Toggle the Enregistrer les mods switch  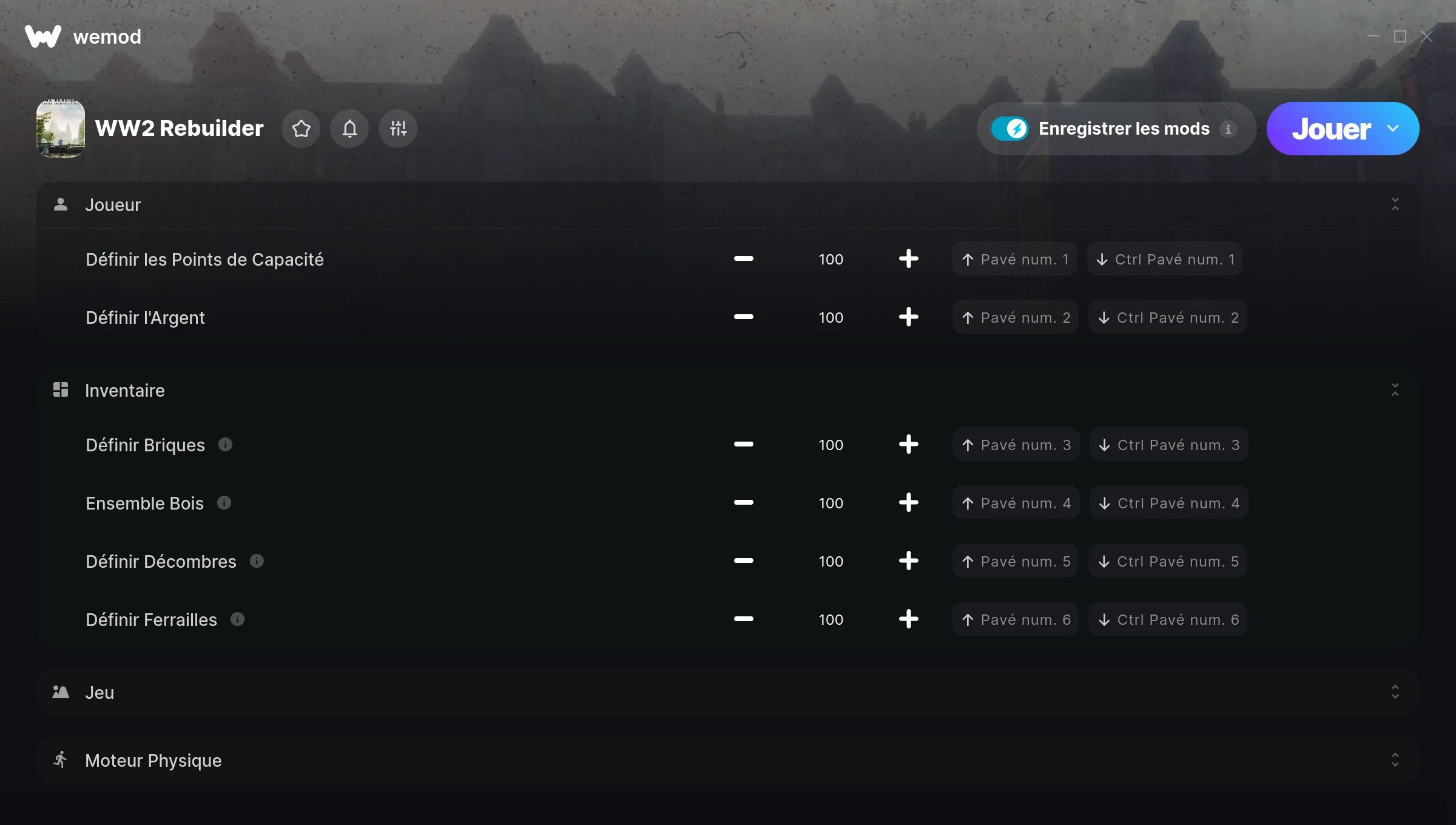pos(1009,129)
